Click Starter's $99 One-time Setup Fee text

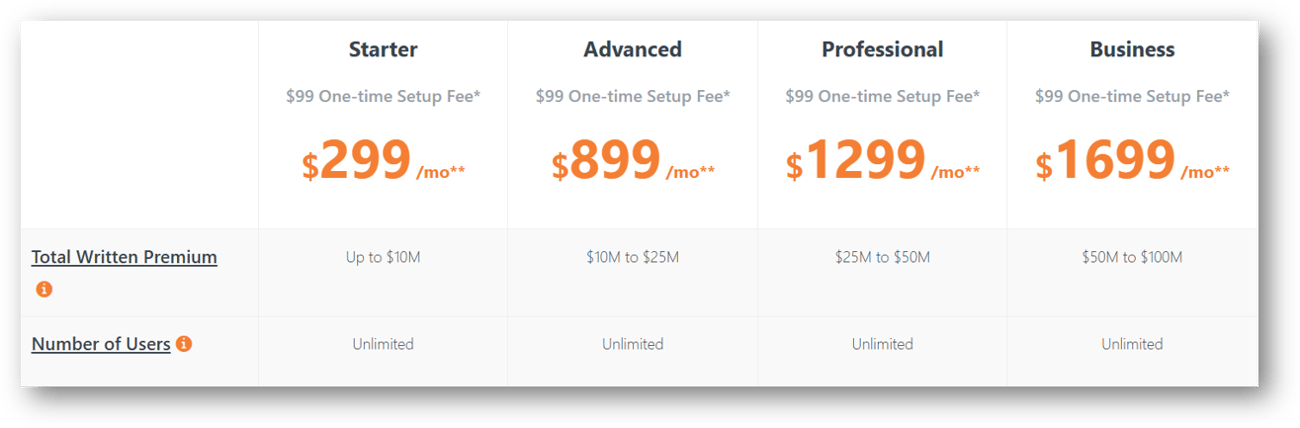click(x=383, y=97)
